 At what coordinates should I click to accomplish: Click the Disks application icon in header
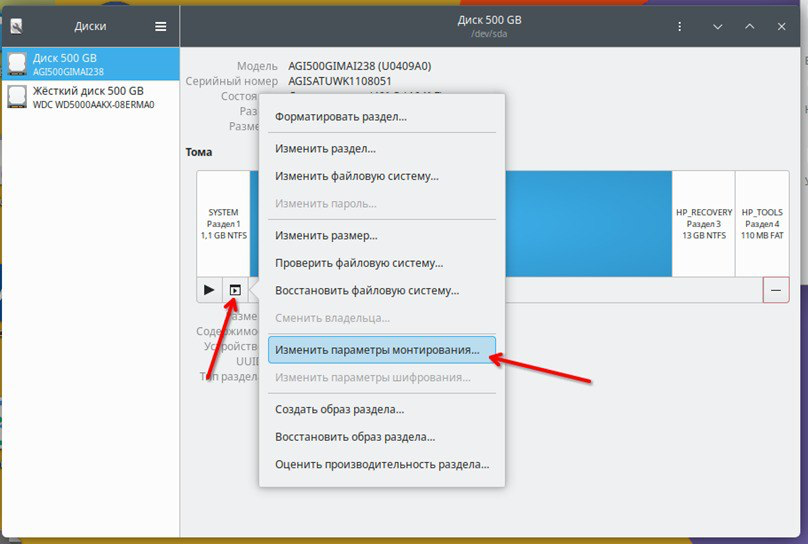point(16,26)
